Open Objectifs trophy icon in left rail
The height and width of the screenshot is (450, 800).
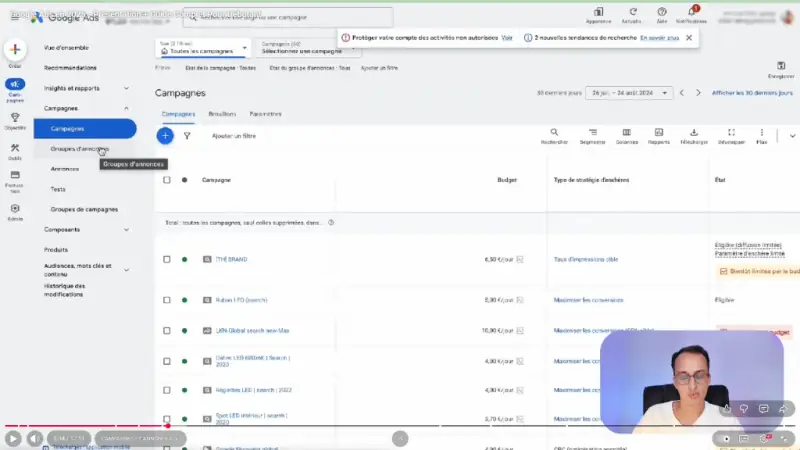[15, 118]
